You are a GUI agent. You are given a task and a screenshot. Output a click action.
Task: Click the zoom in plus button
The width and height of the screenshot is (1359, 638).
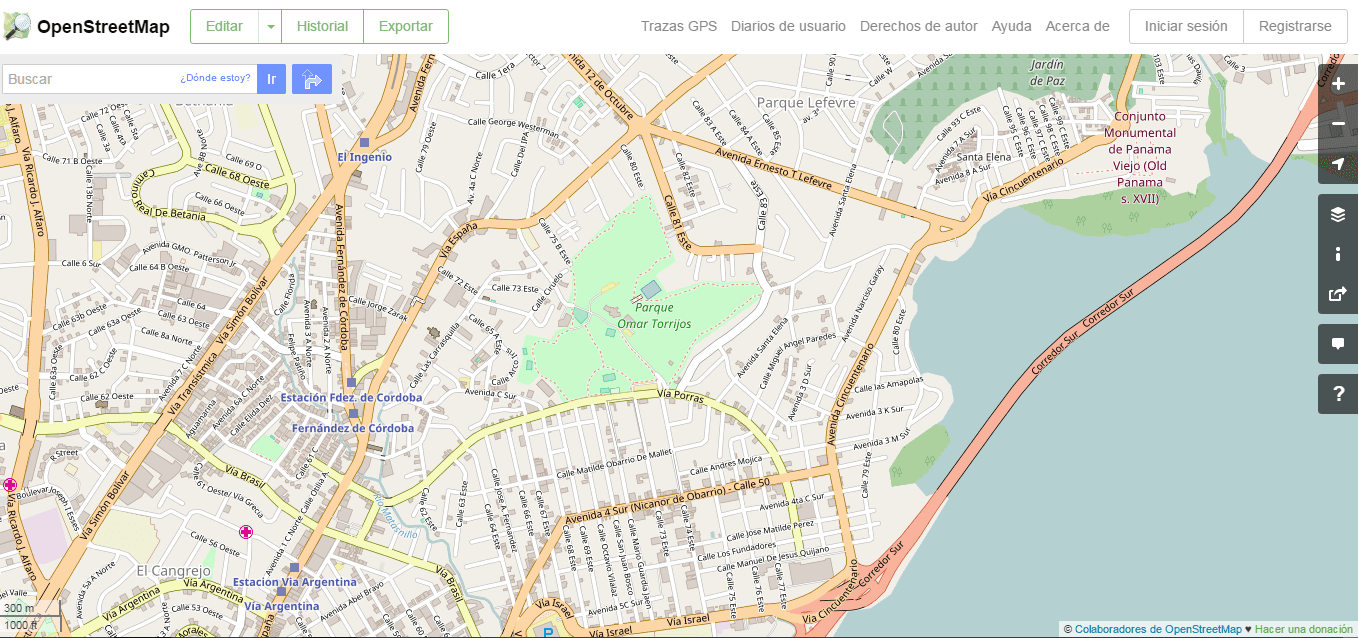click(x=1338, y=84)
